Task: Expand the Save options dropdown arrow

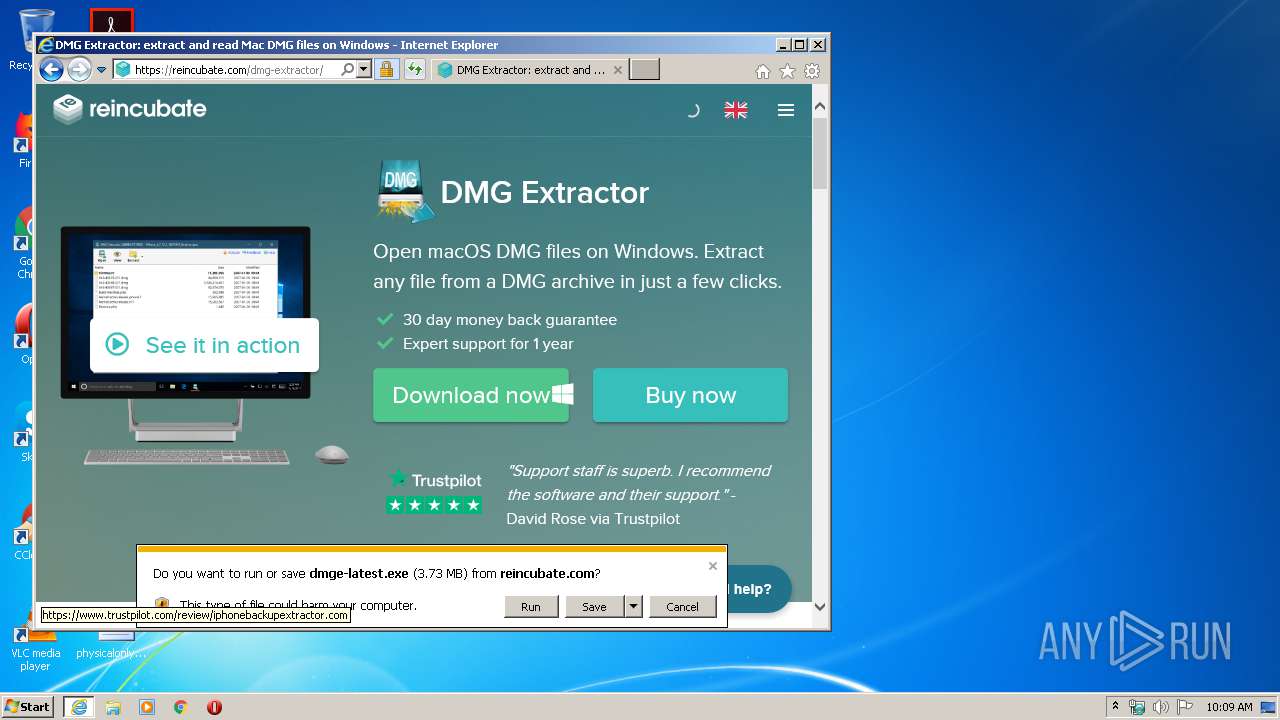Action: point(633,607)
